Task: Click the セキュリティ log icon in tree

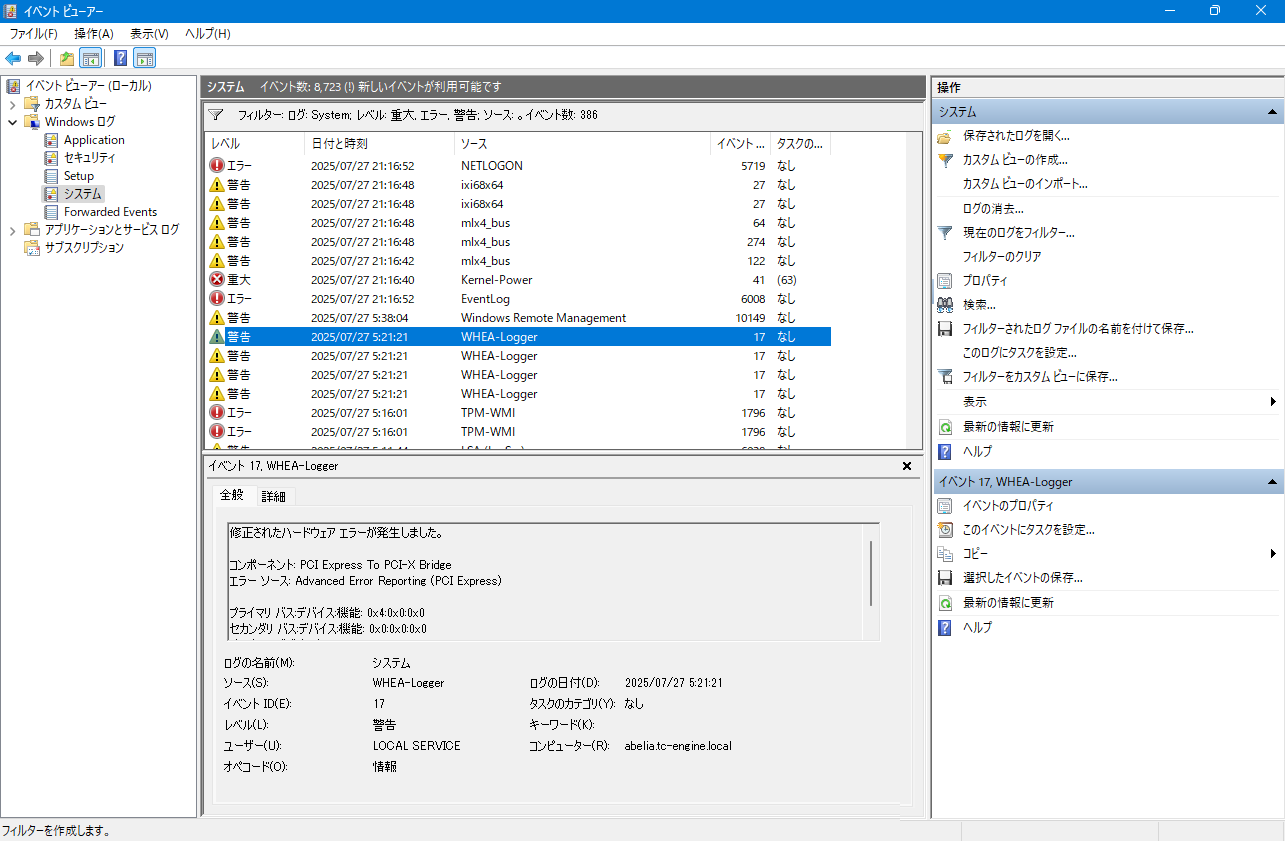Action: point(52,158)
